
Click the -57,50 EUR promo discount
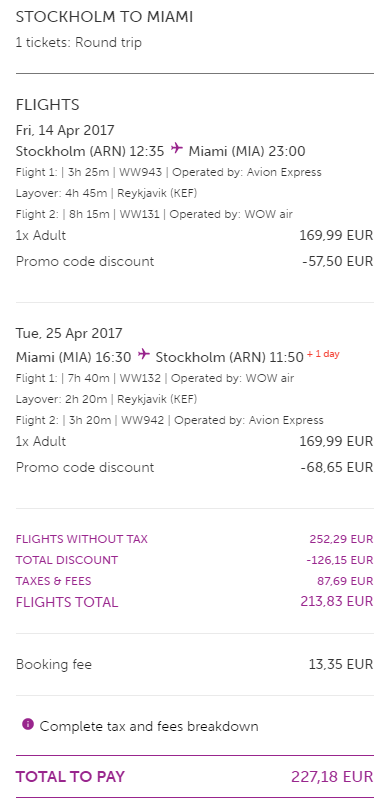tap(337, 261)
